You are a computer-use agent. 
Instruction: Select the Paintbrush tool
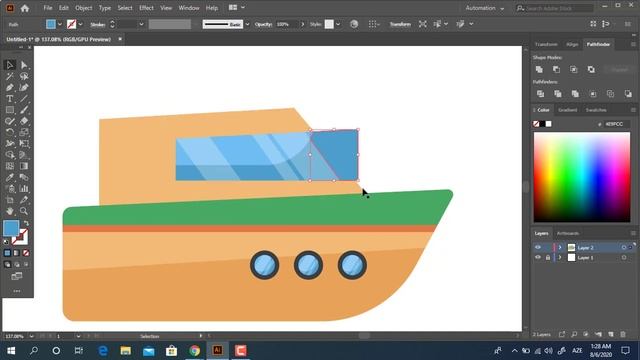24,110
